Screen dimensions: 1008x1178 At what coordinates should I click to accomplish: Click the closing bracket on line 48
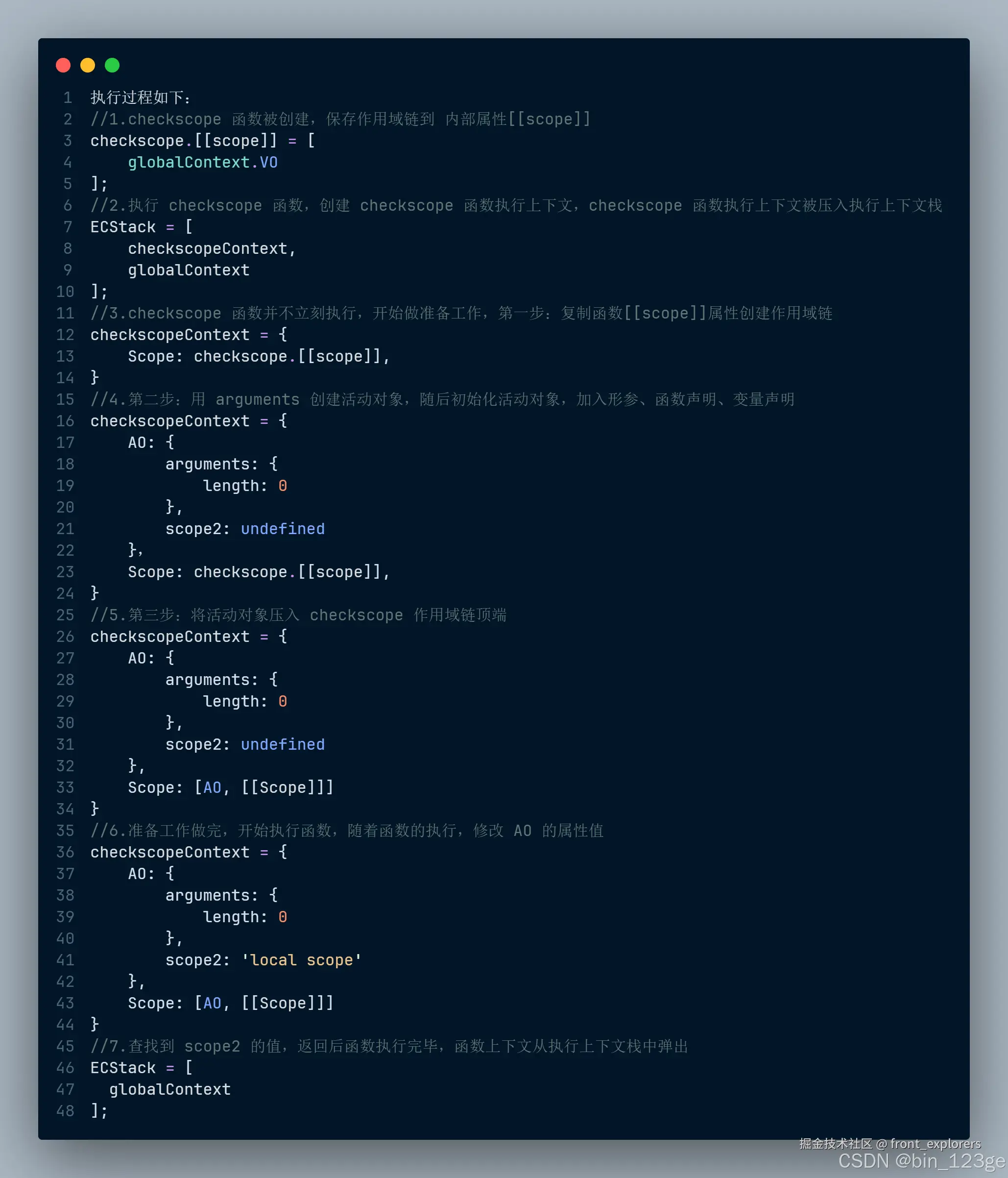pyautogui.click(x=95, y=1111)
